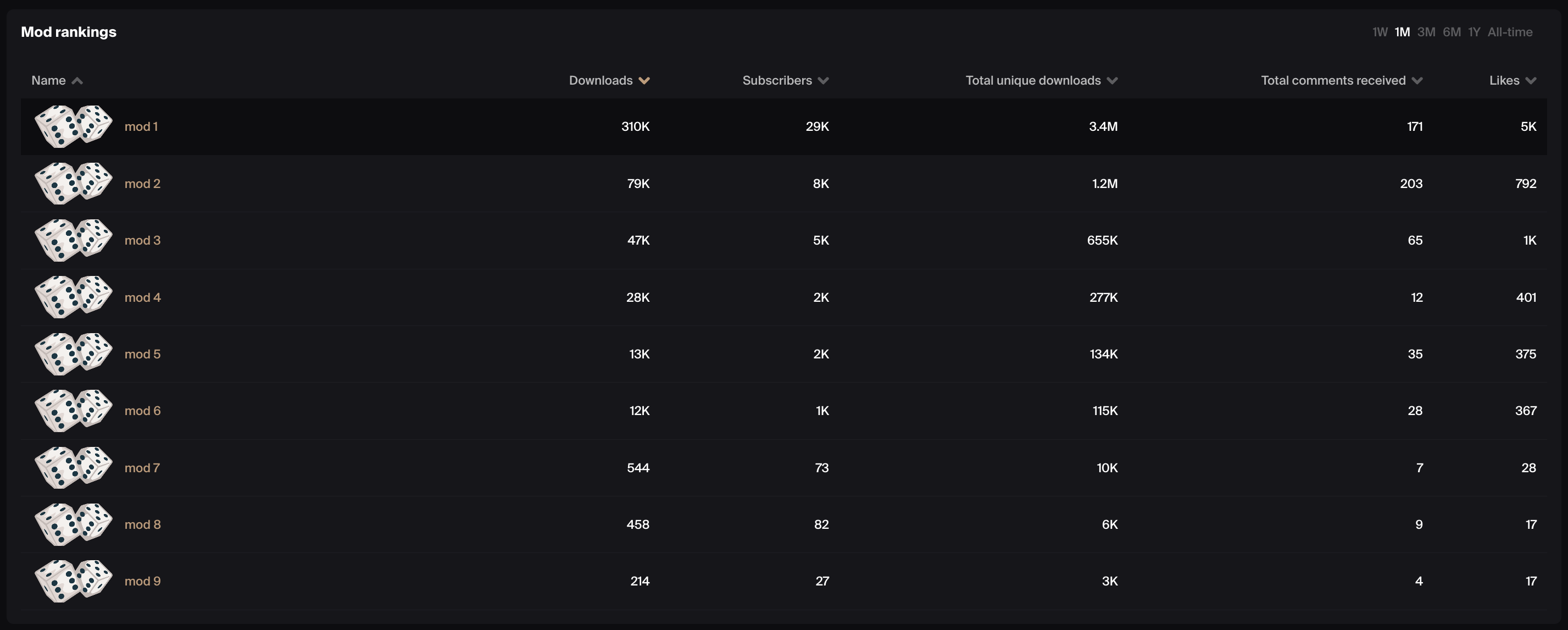Click the dice thumbnail next to mod 8

point(73,523)
